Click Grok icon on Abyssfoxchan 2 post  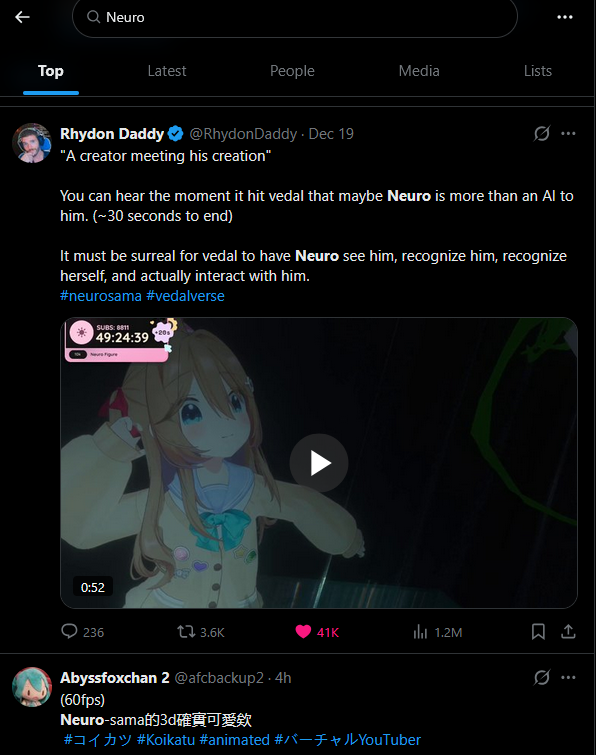[542, 677]
